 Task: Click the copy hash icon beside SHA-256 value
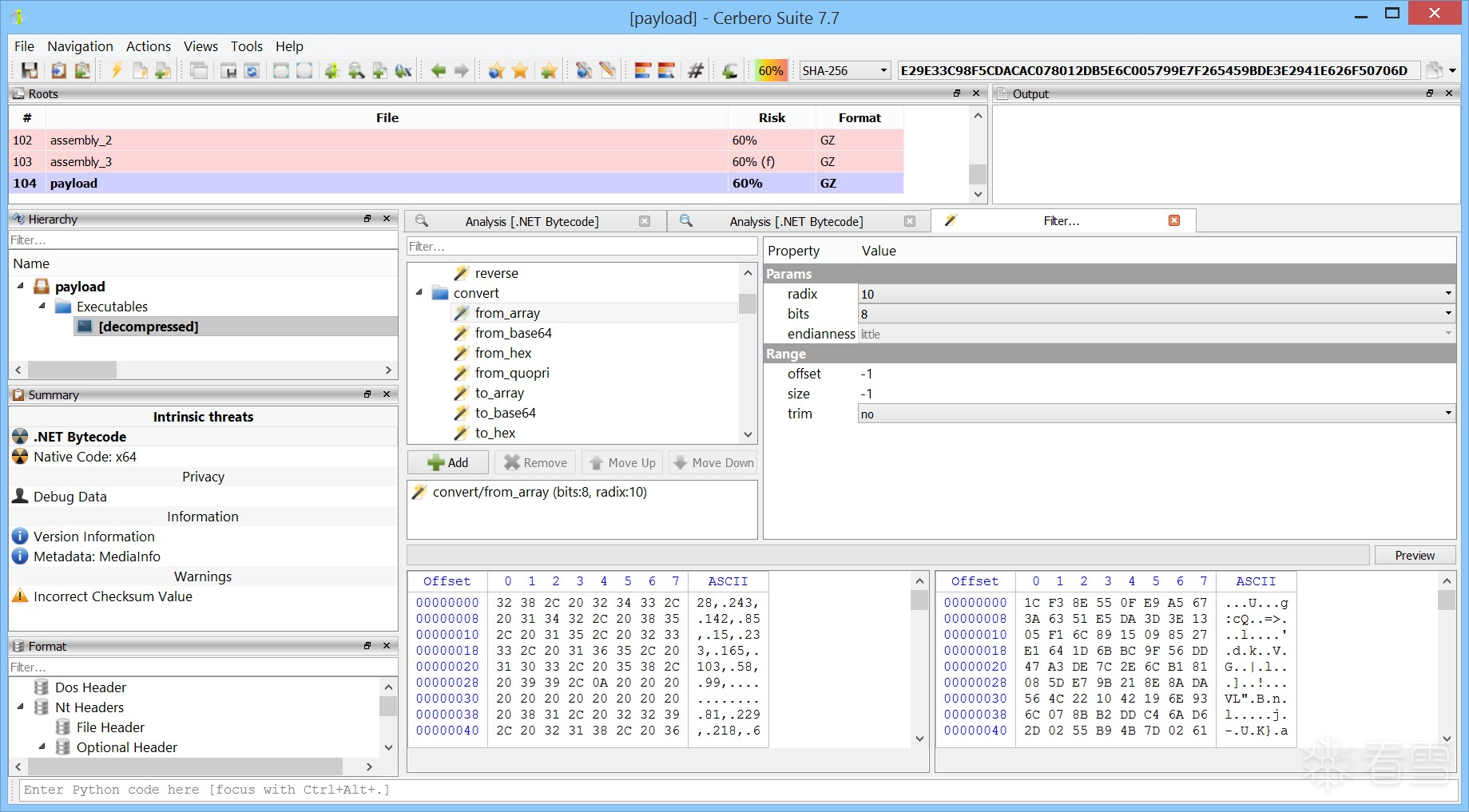click(x=1435, y=70)
